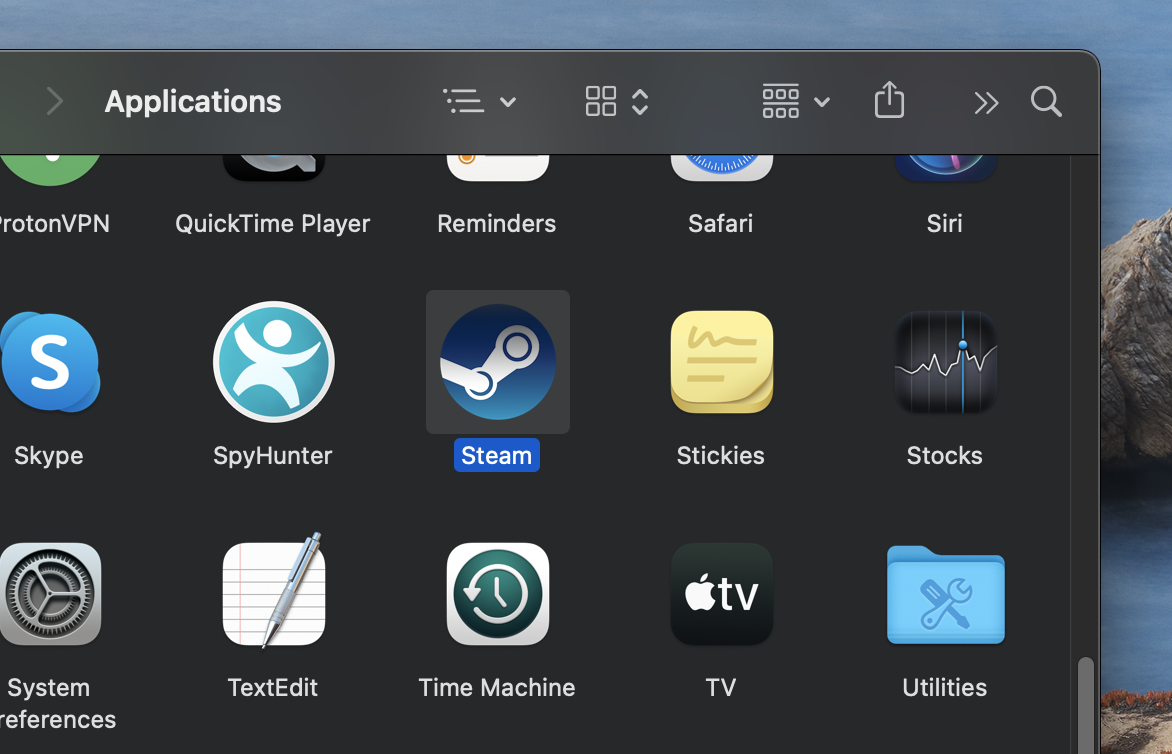Click the Stocks label
The width and height of the screenshot is (1172, 754).
945,455
